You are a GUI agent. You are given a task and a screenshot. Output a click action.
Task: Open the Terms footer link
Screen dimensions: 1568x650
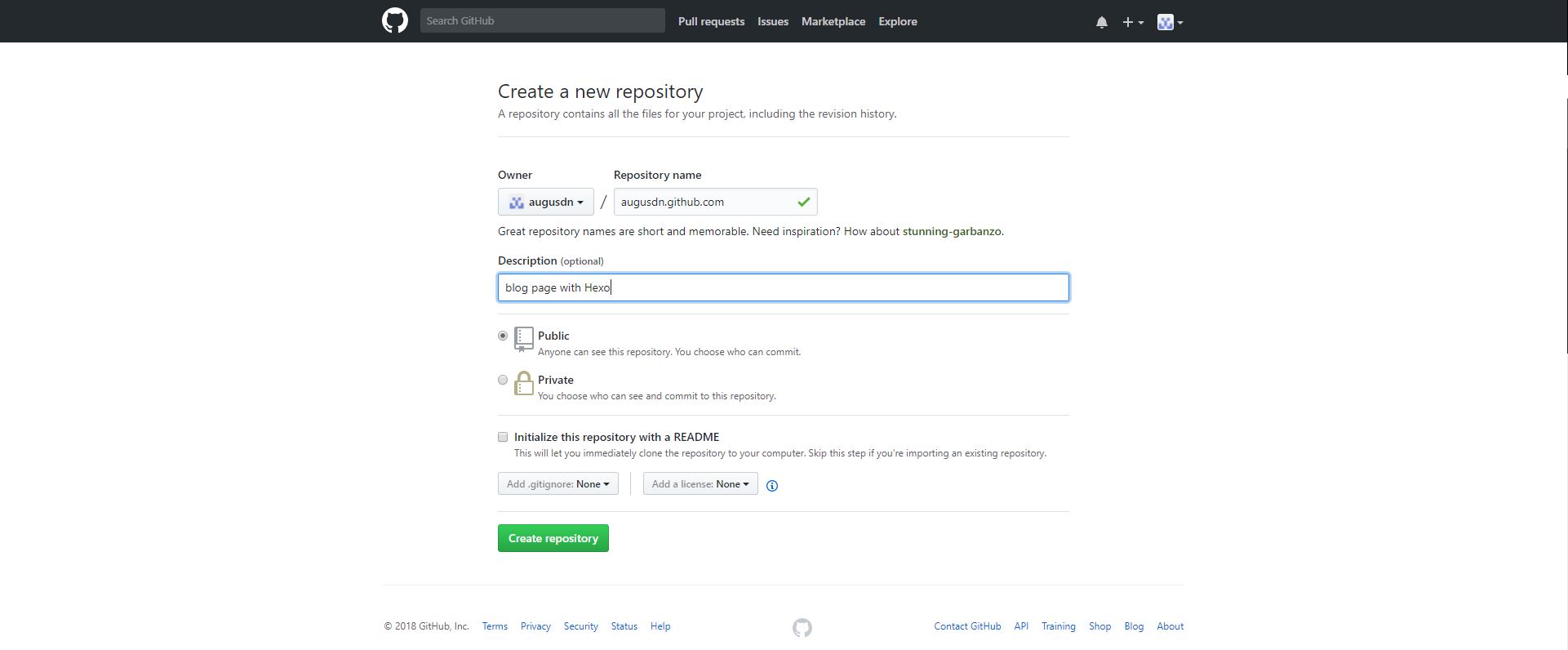tap(495, 626)
